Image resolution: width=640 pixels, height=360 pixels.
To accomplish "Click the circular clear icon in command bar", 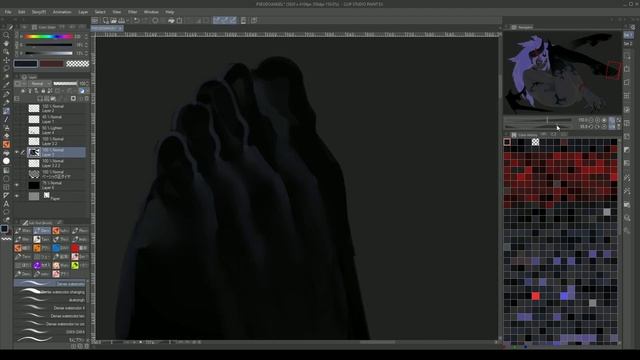I will (x=155, y=20).
